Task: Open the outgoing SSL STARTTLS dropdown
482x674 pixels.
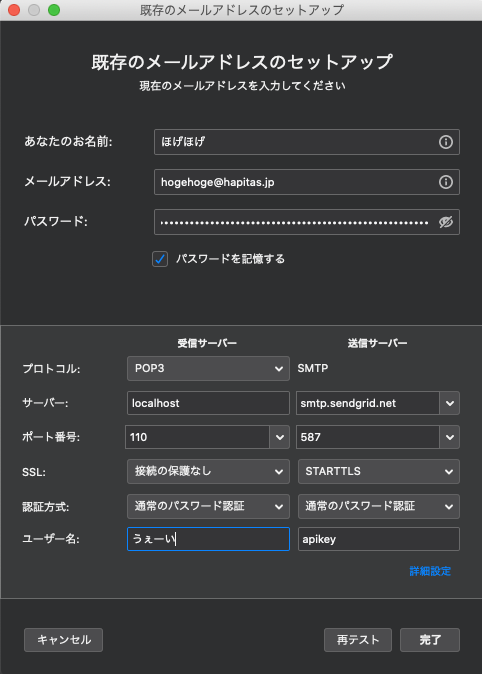Action: 379,472
